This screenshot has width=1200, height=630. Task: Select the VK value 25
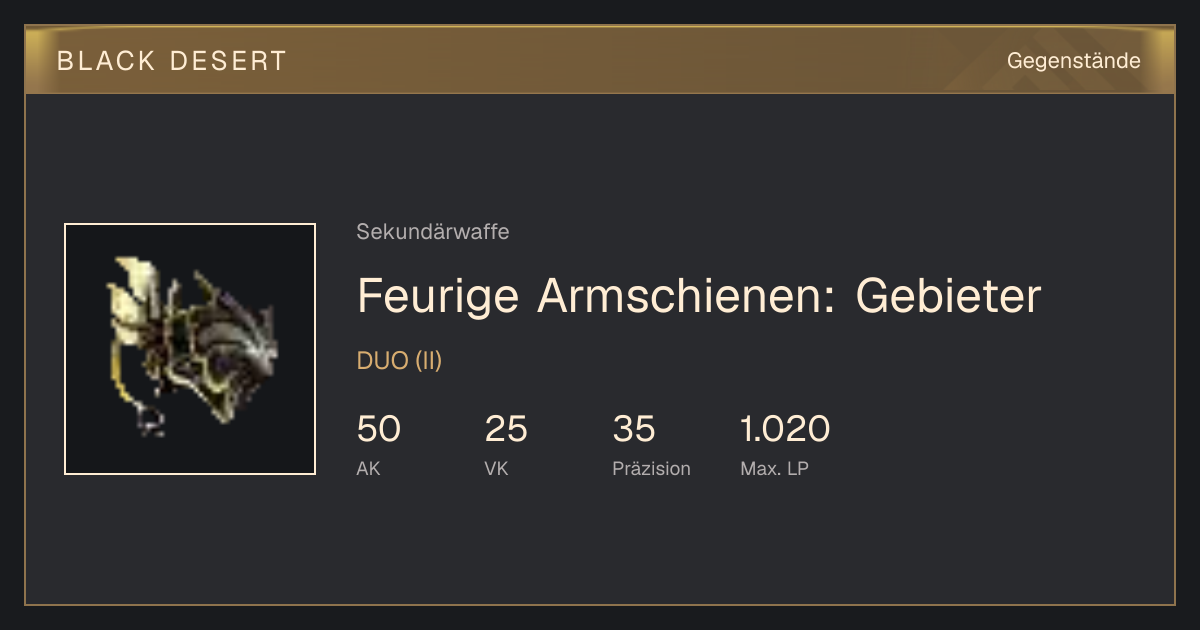click(x=506, y=429)
